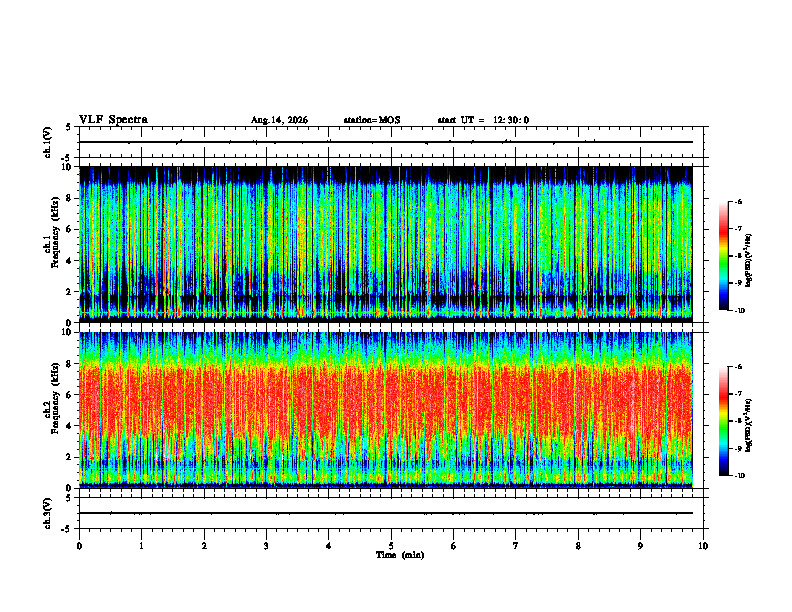
Task: Click the ch.2 spectrogram panel
Action: point(386,410)
